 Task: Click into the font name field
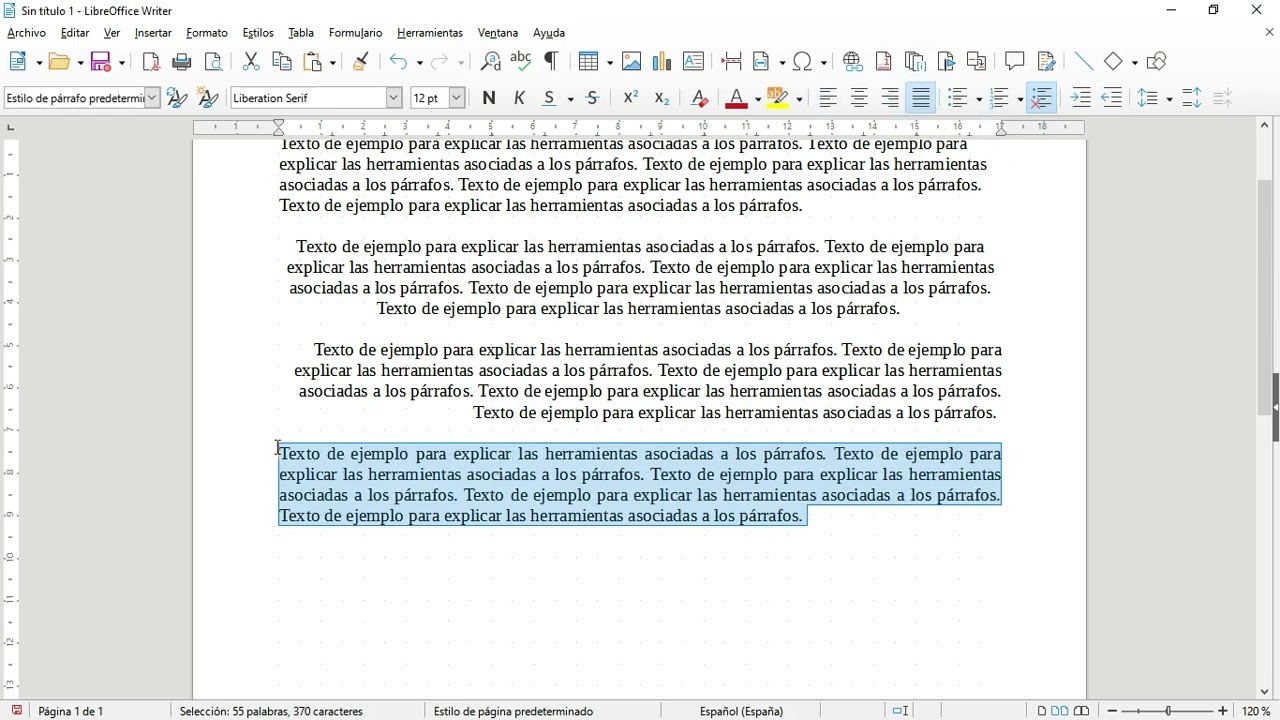308,98
